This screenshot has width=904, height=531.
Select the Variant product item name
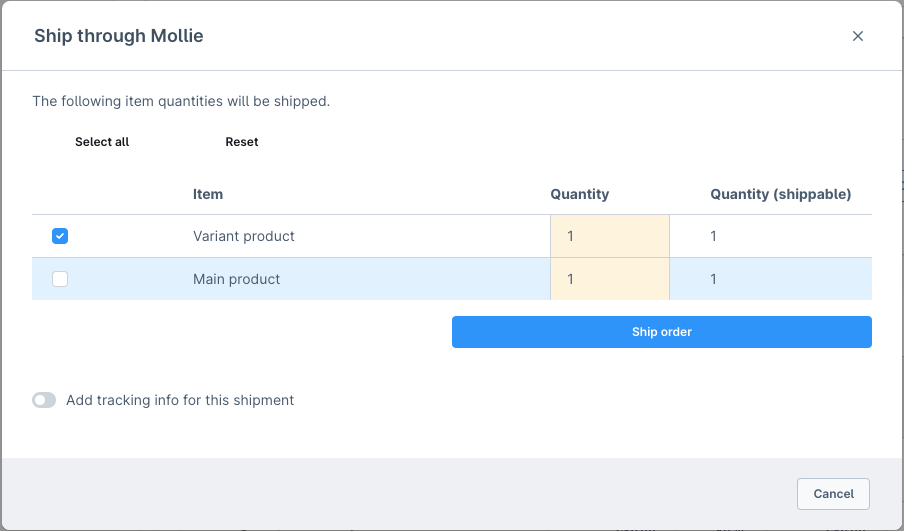(x=244, y=236)
